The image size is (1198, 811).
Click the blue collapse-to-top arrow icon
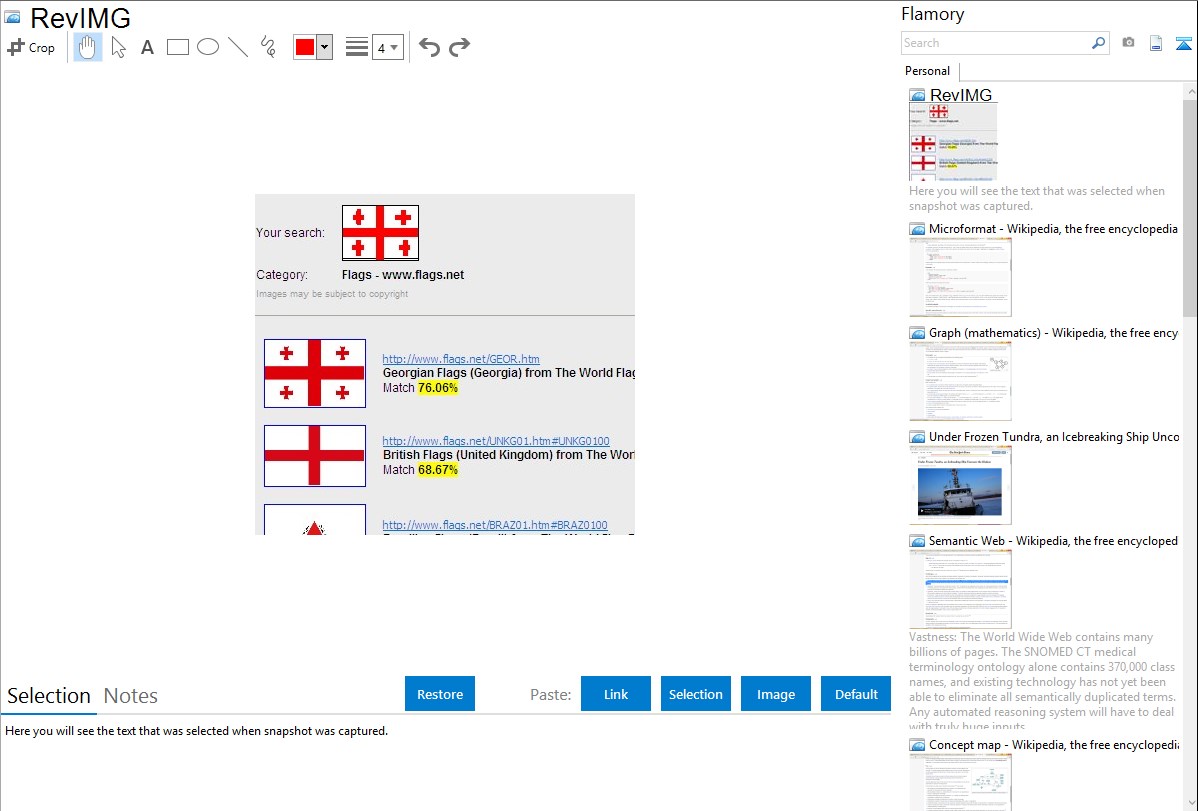tap(1183, 43)
